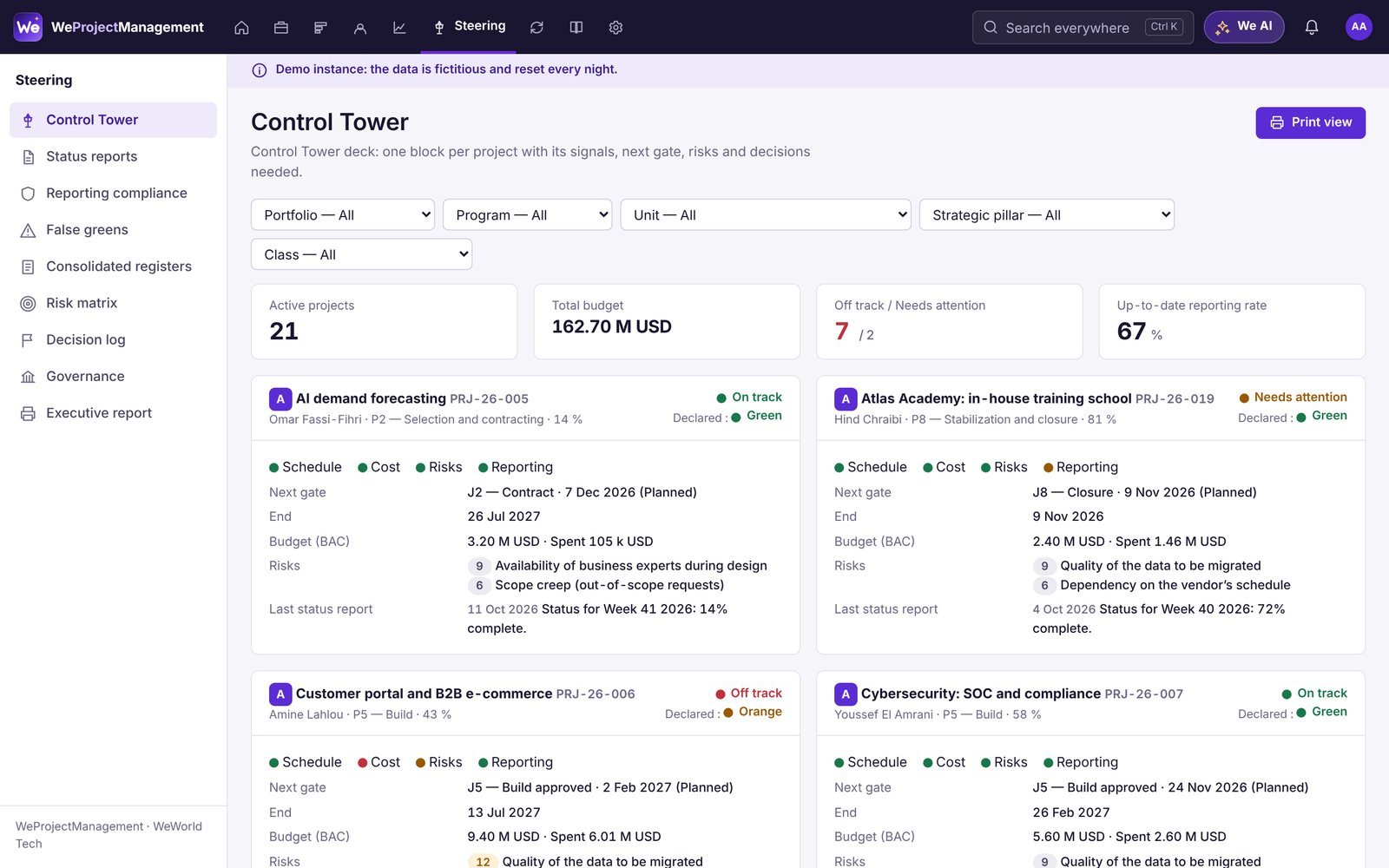The image size is (1389, 868).
Task: Open the home icon in top navigation
Action: coord(241,28)
